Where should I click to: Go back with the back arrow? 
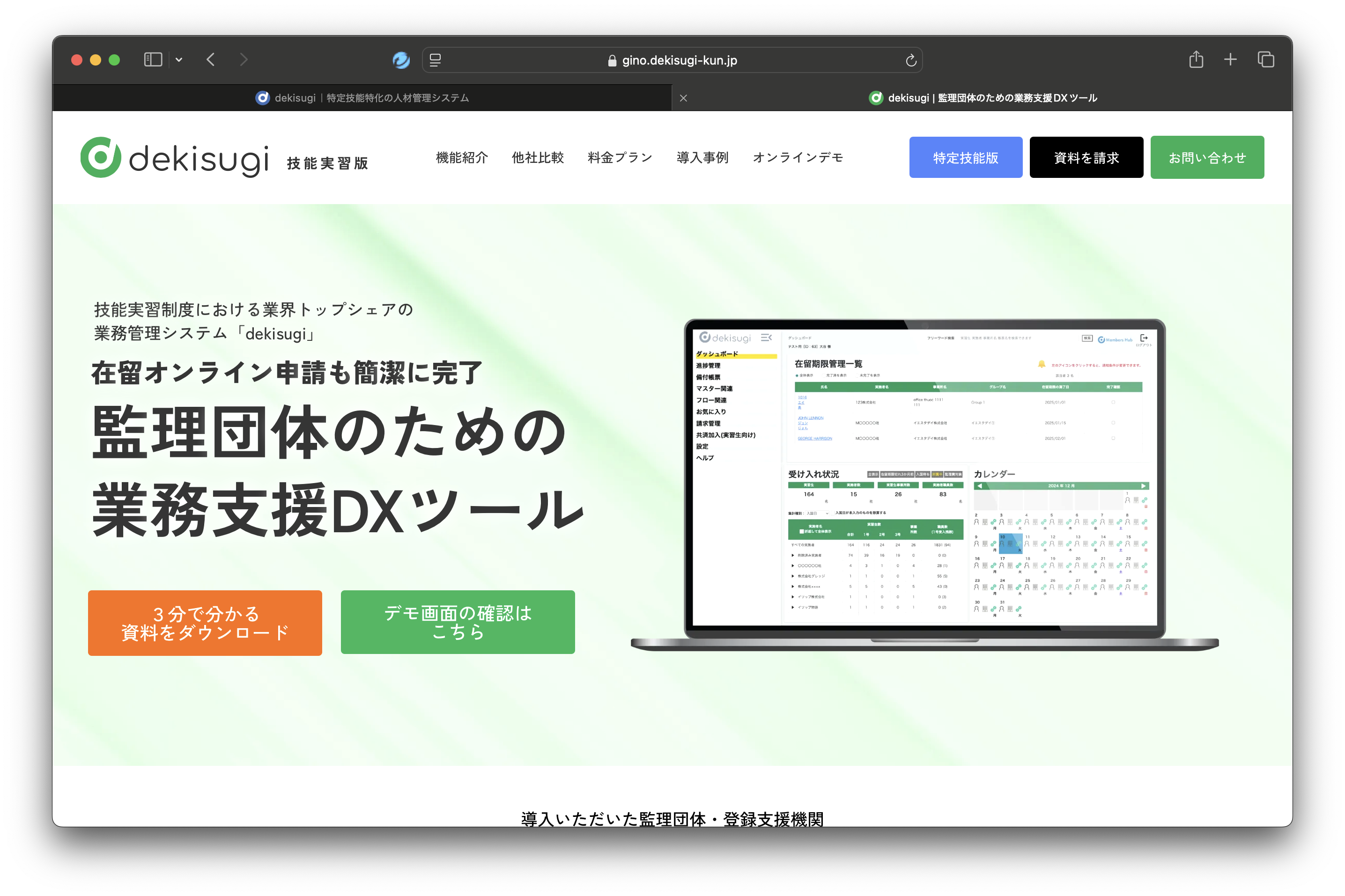coord(211,59)
